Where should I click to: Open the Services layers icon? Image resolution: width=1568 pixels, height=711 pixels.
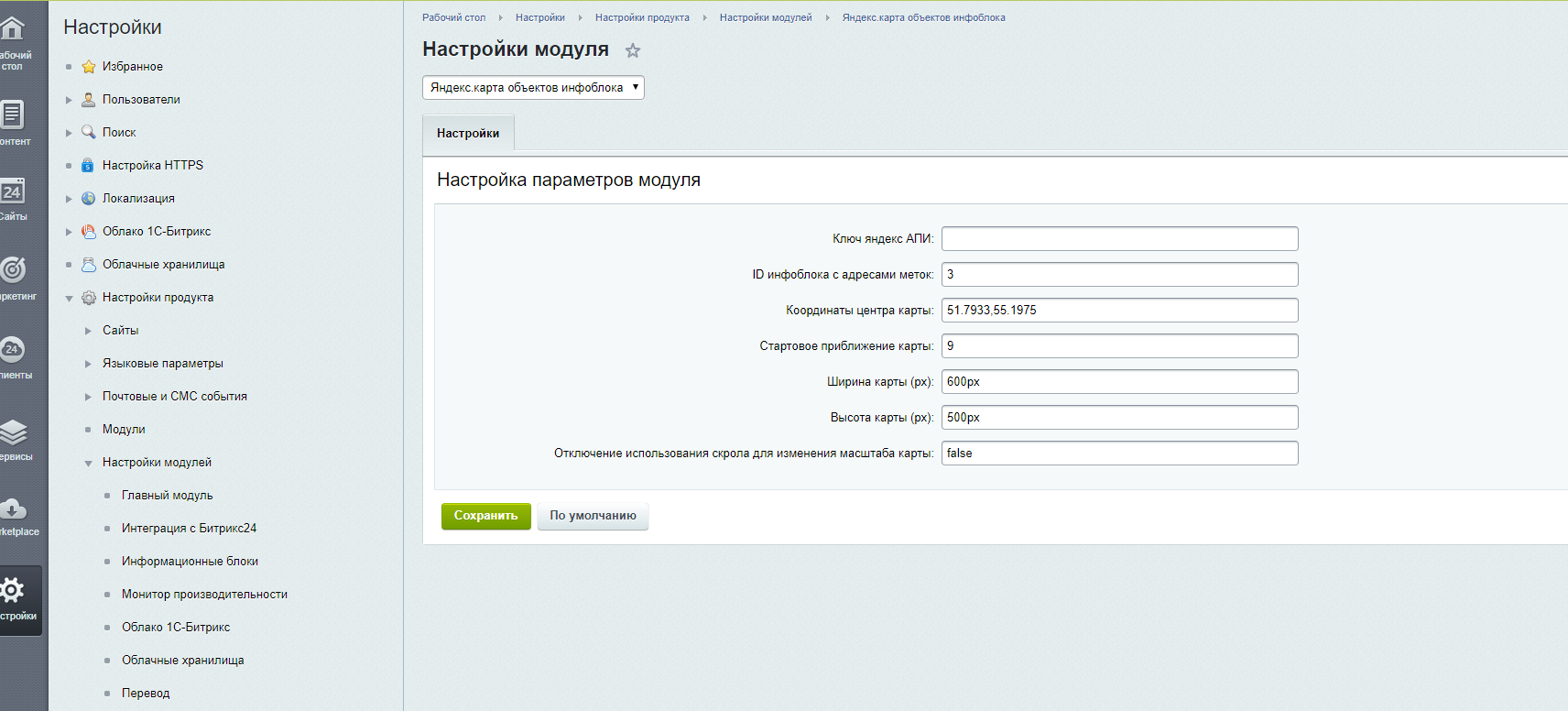pyautogui.click(x=12, y=431)
